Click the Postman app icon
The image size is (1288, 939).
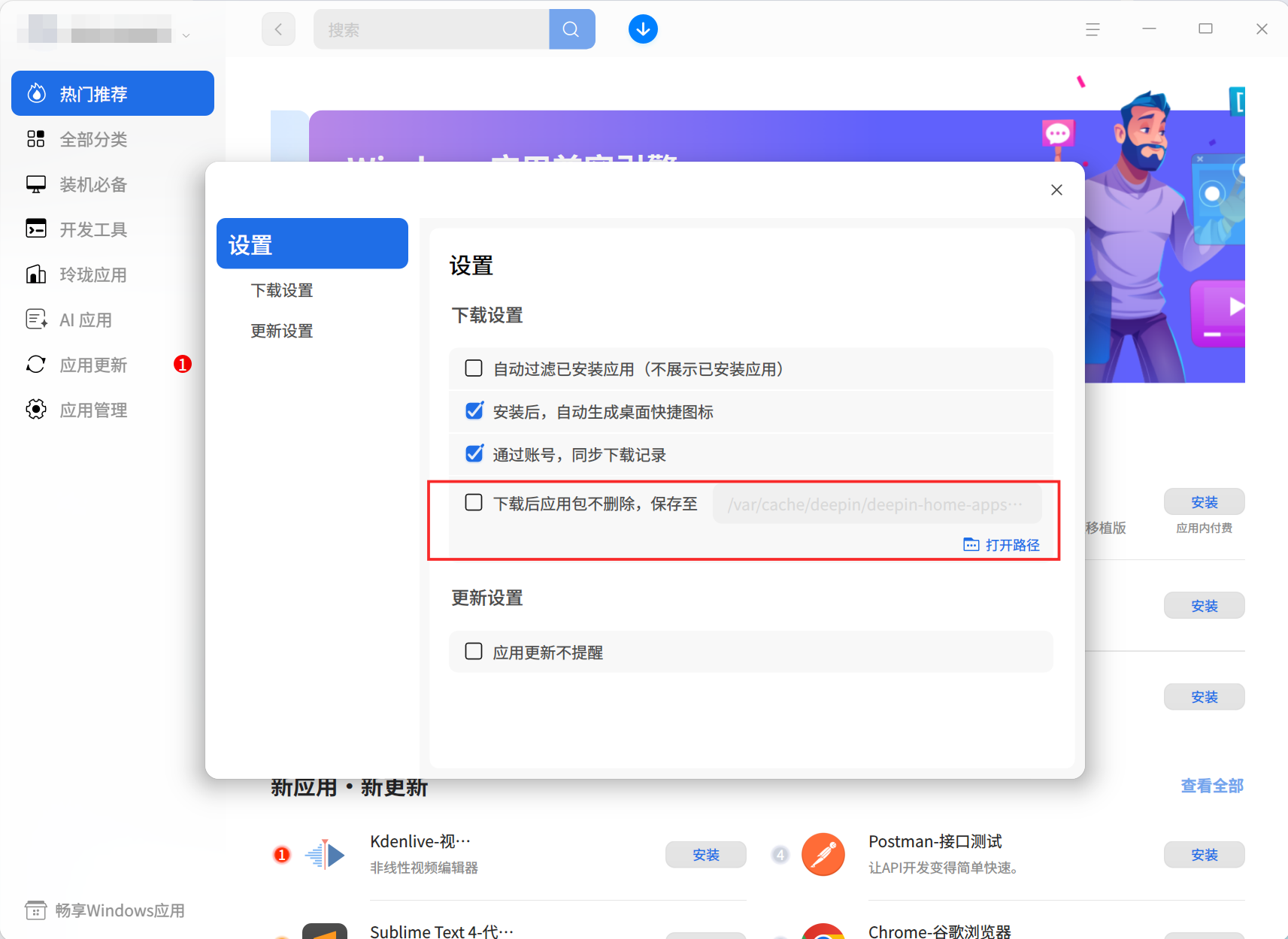(x=823, y=855)
